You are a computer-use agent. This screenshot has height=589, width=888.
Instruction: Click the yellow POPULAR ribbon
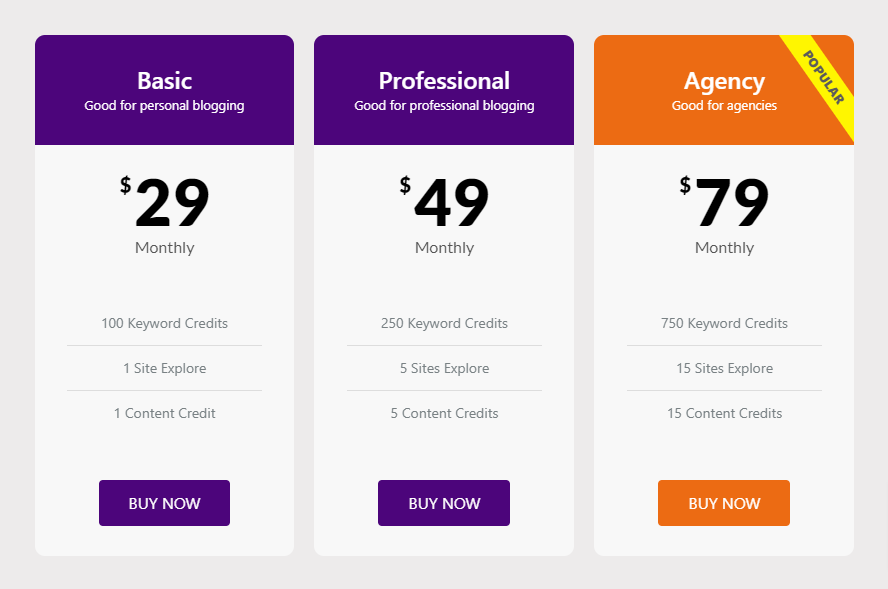tap(825, 78)
